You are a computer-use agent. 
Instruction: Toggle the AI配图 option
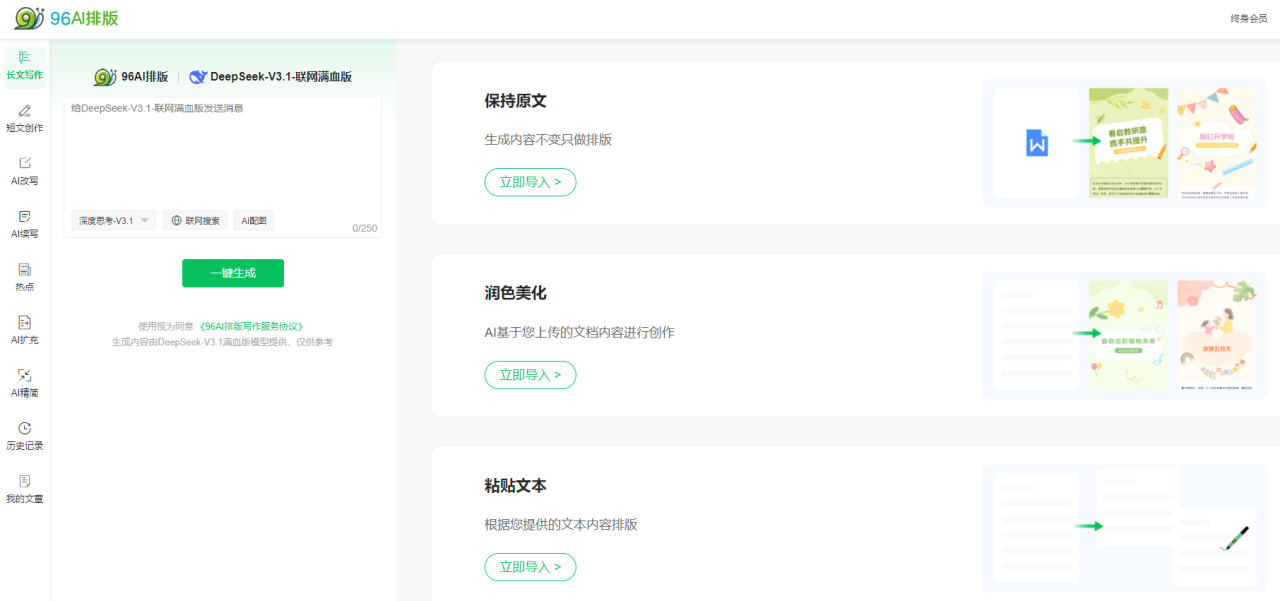click(x=254, y=221)
